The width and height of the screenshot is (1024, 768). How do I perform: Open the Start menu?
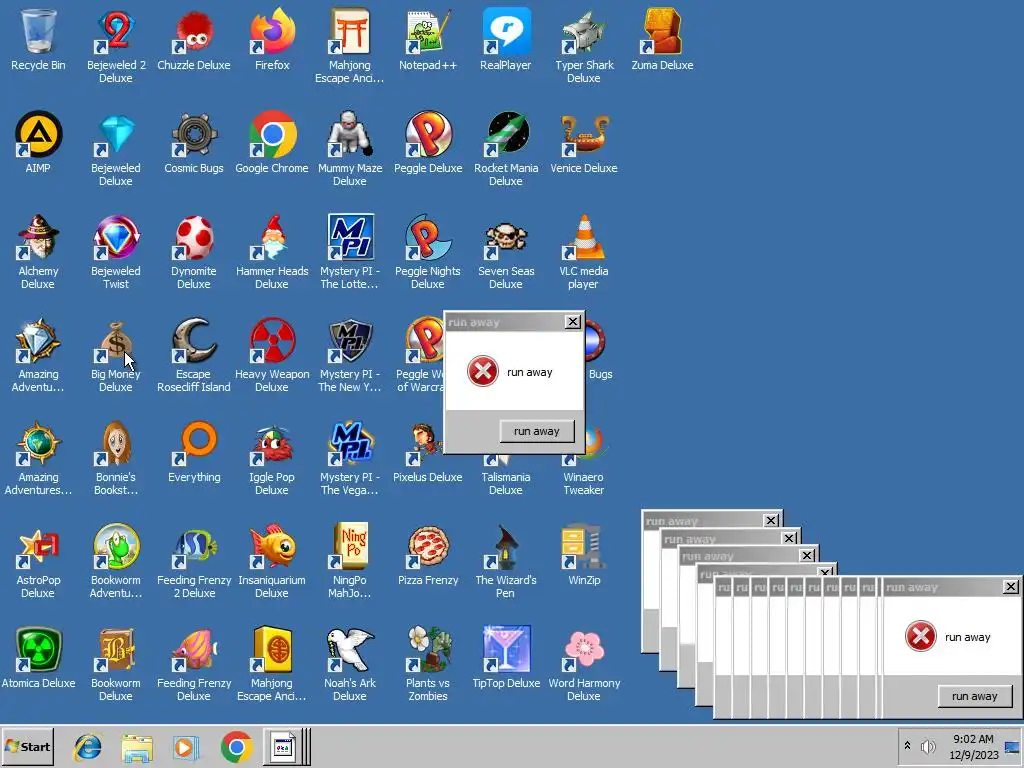pyautogui.click(x=27, y=746)
